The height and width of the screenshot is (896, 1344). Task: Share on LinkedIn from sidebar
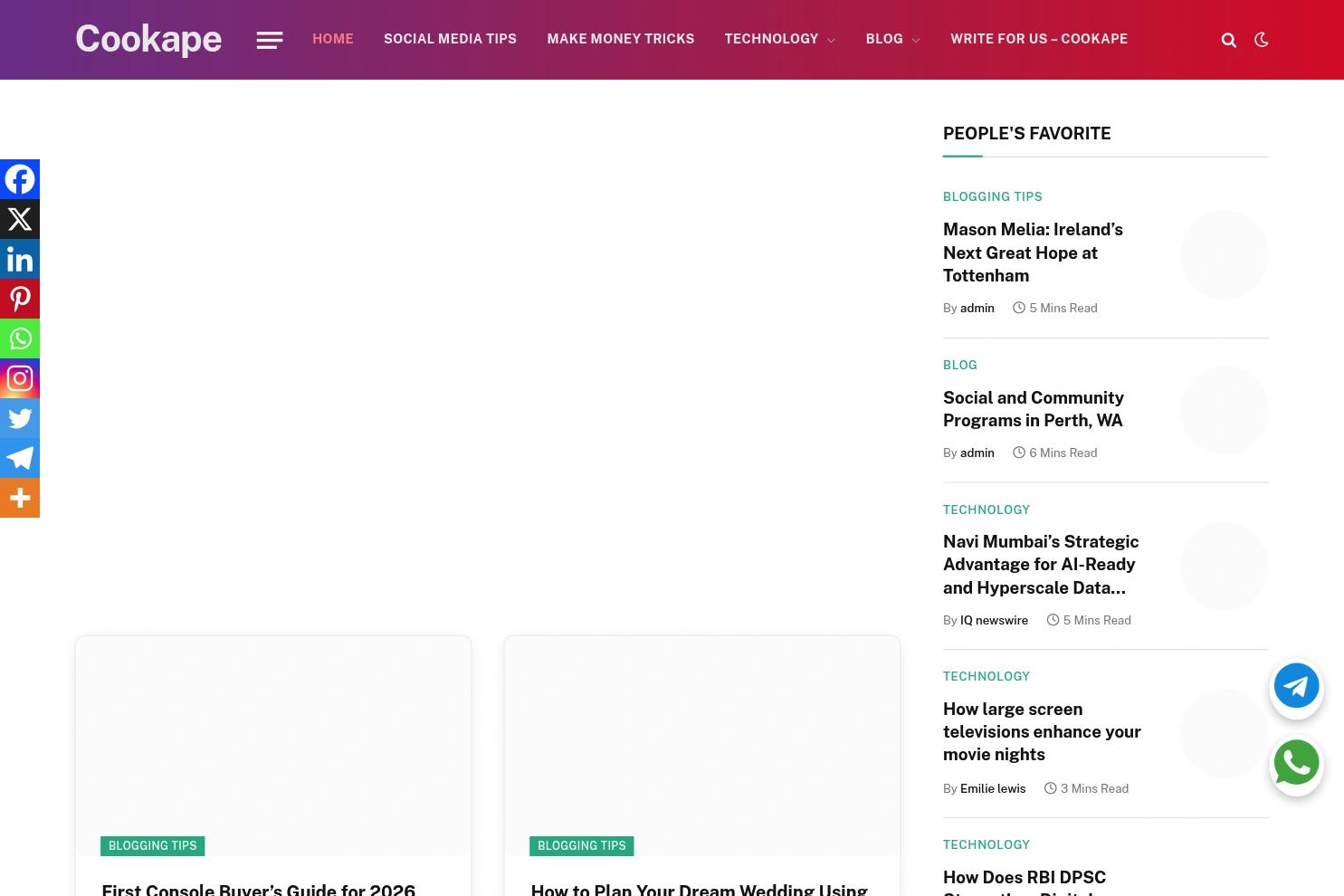point(20,259)
